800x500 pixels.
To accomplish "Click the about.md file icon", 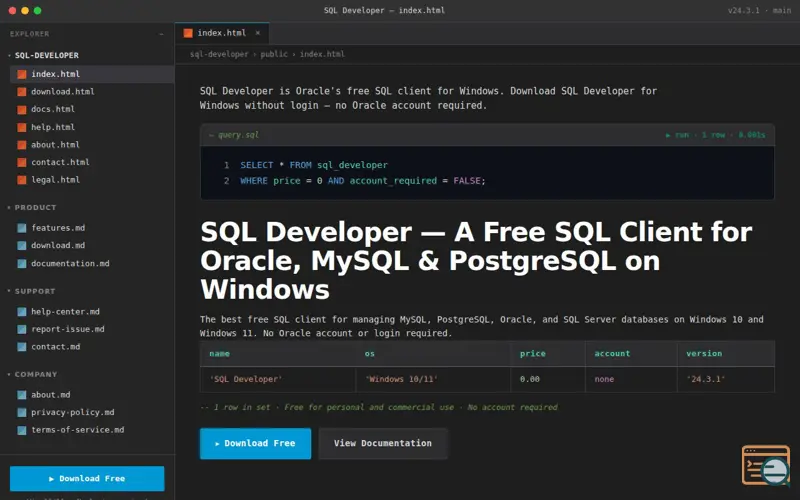I will [x=22, y=395].
